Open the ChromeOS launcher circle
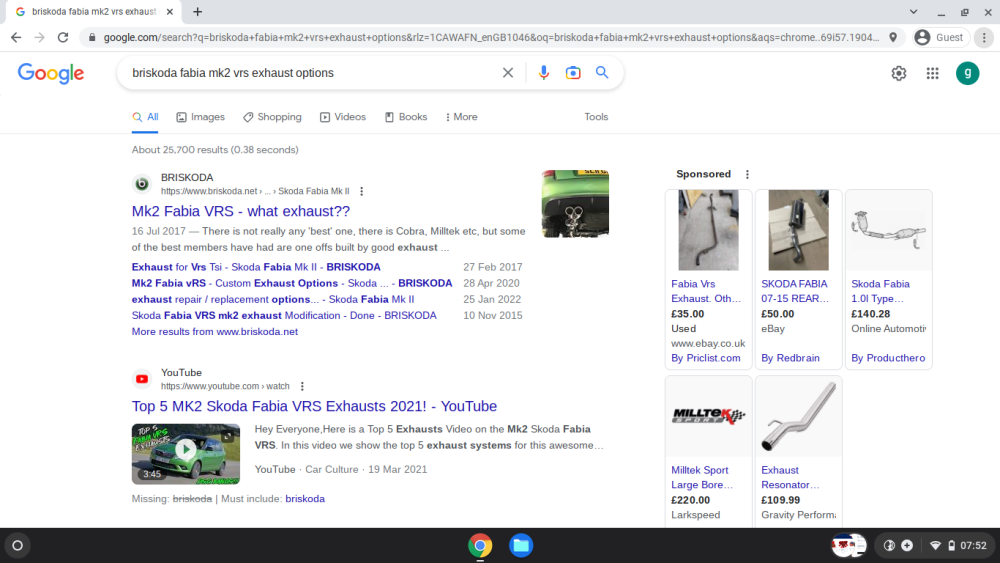The height and width of the screenshot is (563, 1000). click(x=18, y=545)
